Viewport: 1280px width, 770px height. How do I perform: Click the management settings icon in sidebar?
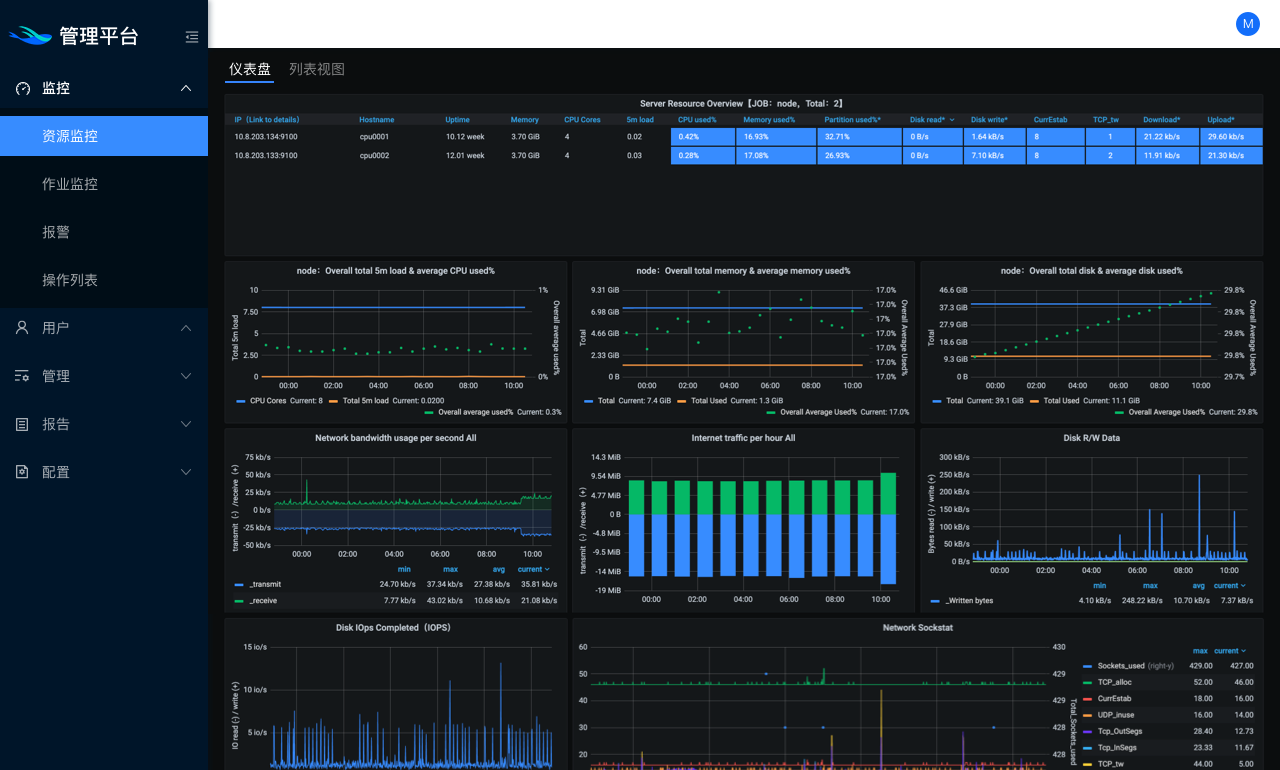point(22,376)
